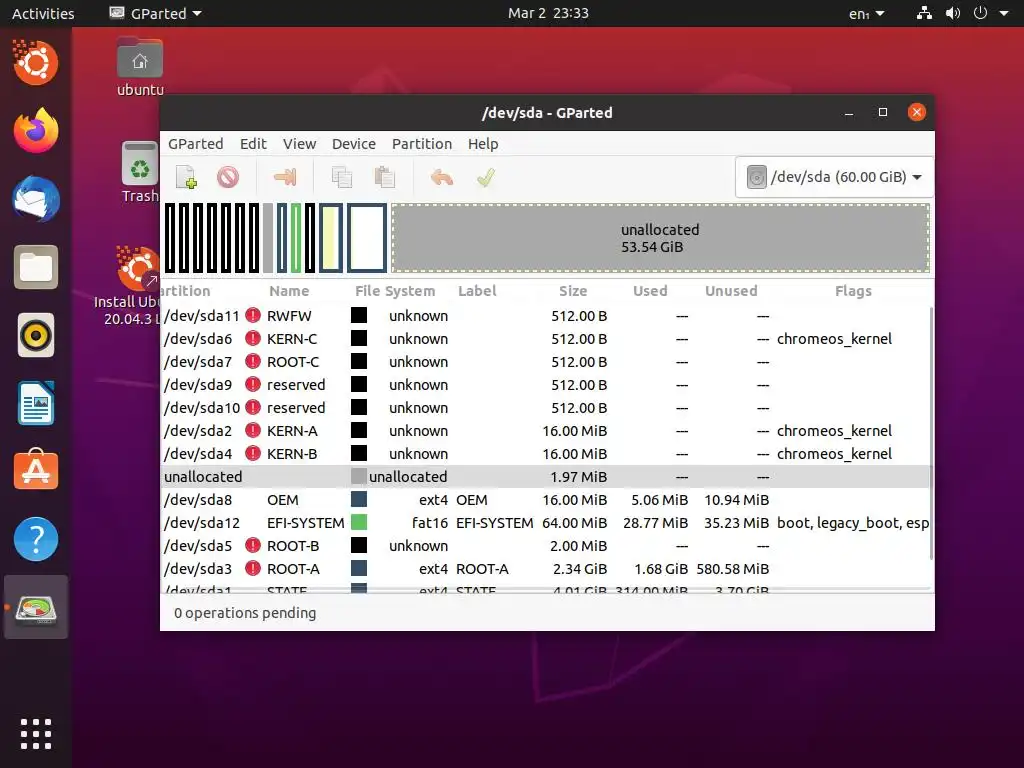Click the ext4 color swatch on the OEM row
The height and width of the screenshot is (768, 1024).
pos(359,499)
